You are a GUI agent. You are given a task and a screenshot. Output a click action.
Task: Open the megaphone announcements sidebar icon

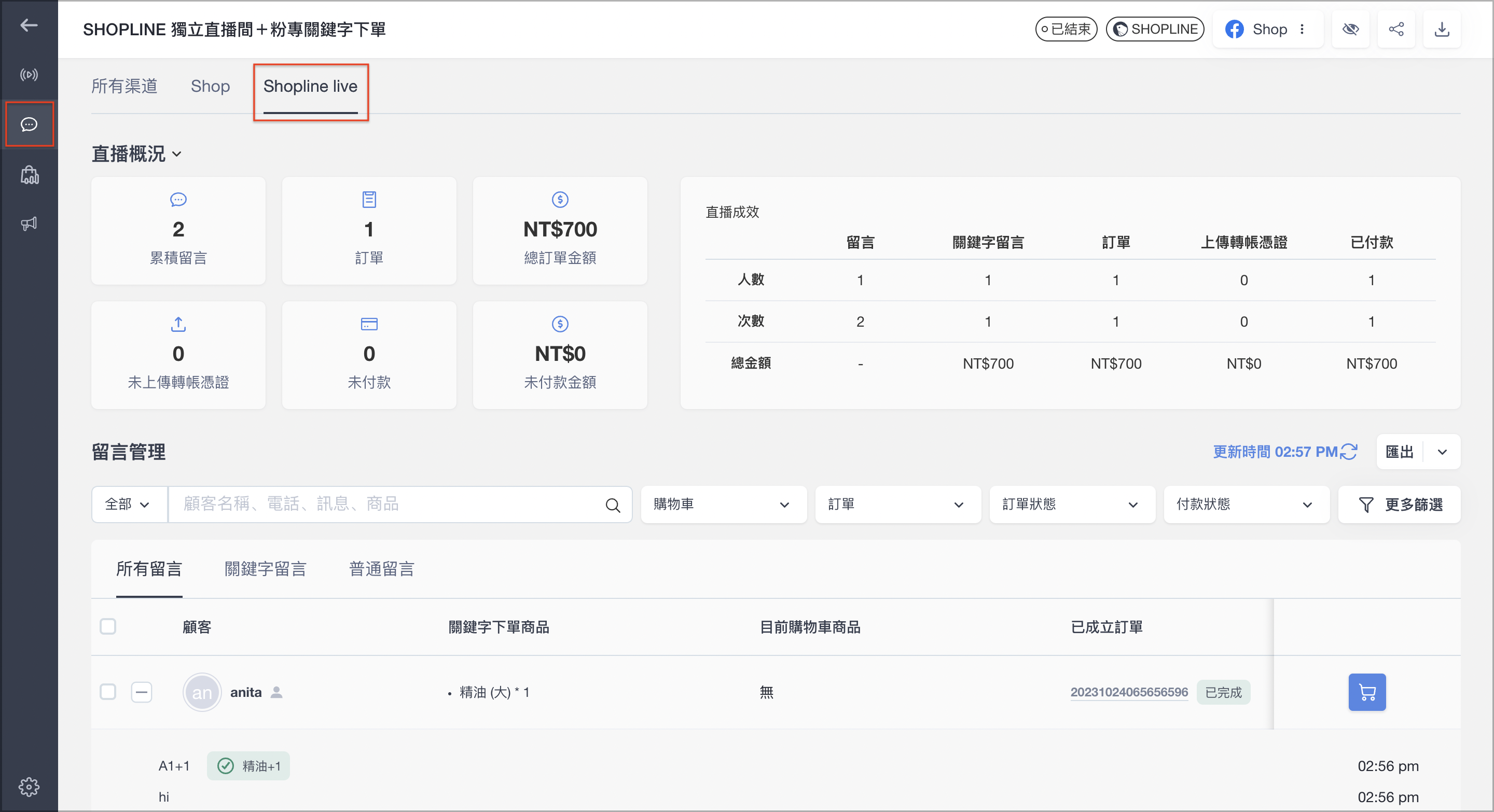tap(29, 223)
